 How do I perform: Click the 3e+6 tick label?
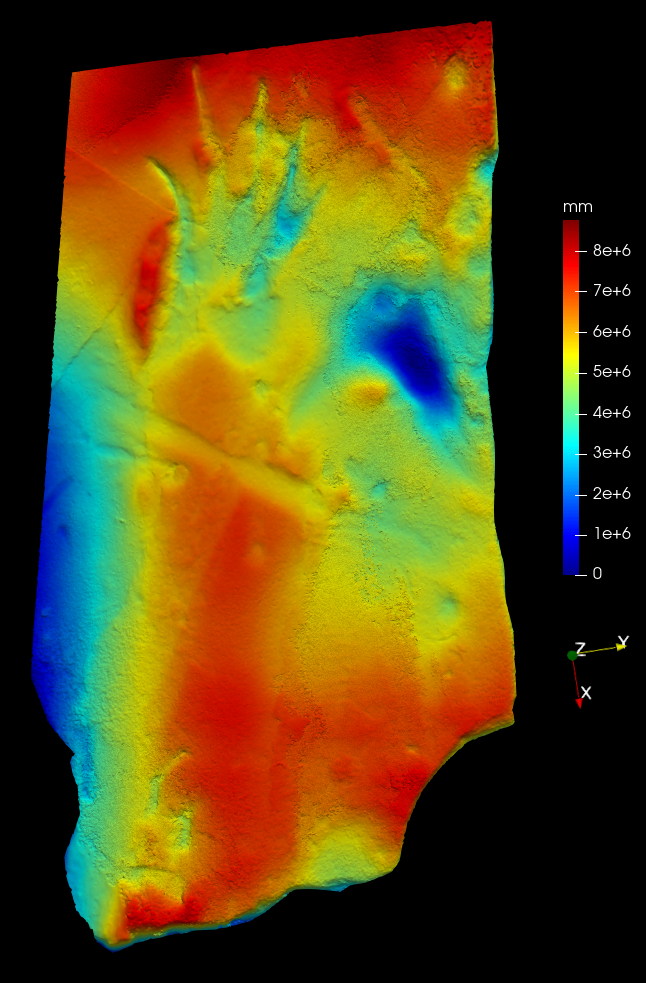pyautogui.click(x=611, y=453)
